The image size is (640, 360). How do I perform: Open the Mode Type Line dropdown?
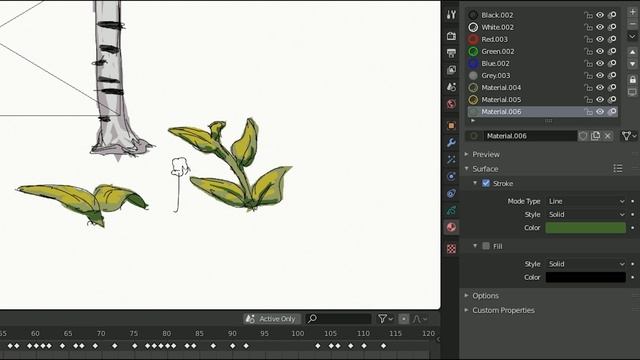click(586, 201)
